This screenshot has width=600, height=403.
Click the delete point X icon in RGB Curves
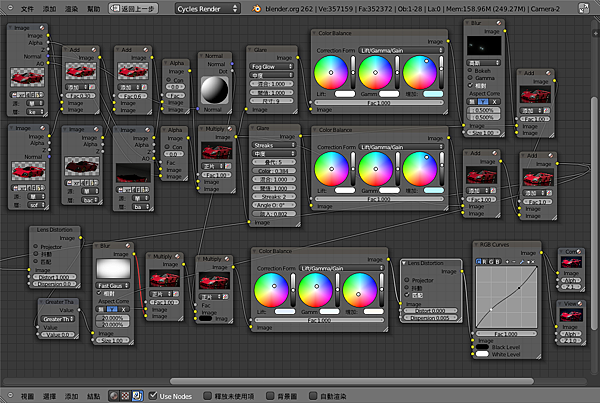pyautogui.click(x=532, y=262)
